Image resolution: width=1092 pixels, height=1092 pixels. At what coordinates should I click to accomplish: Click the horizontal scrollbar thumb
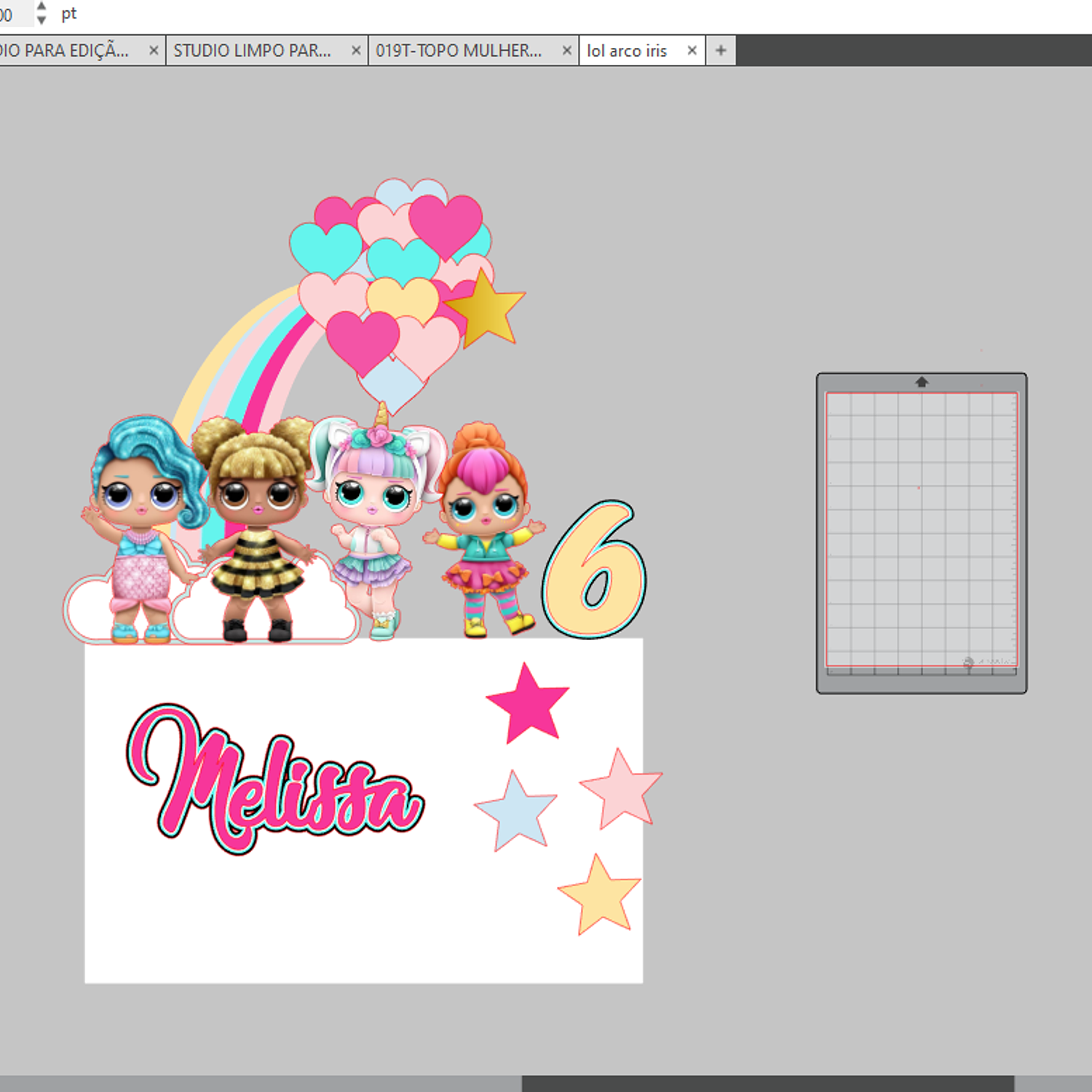click(767, 1083)
